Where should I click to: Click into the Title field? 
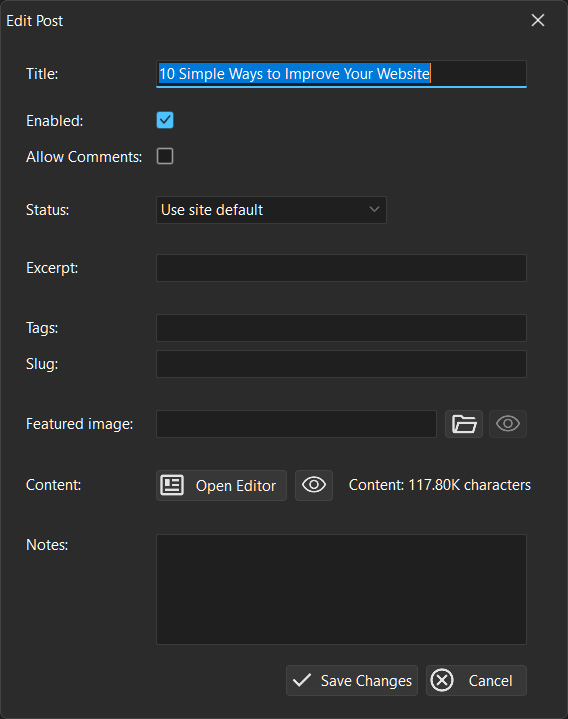[342, 74]
